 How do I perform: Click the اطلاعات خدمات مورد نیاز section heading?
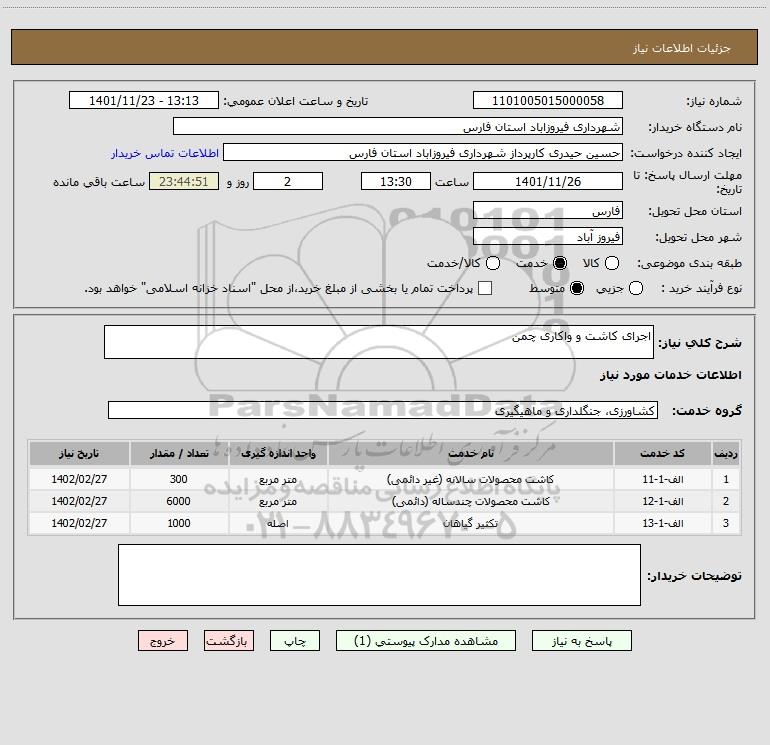tap(671, 375)
